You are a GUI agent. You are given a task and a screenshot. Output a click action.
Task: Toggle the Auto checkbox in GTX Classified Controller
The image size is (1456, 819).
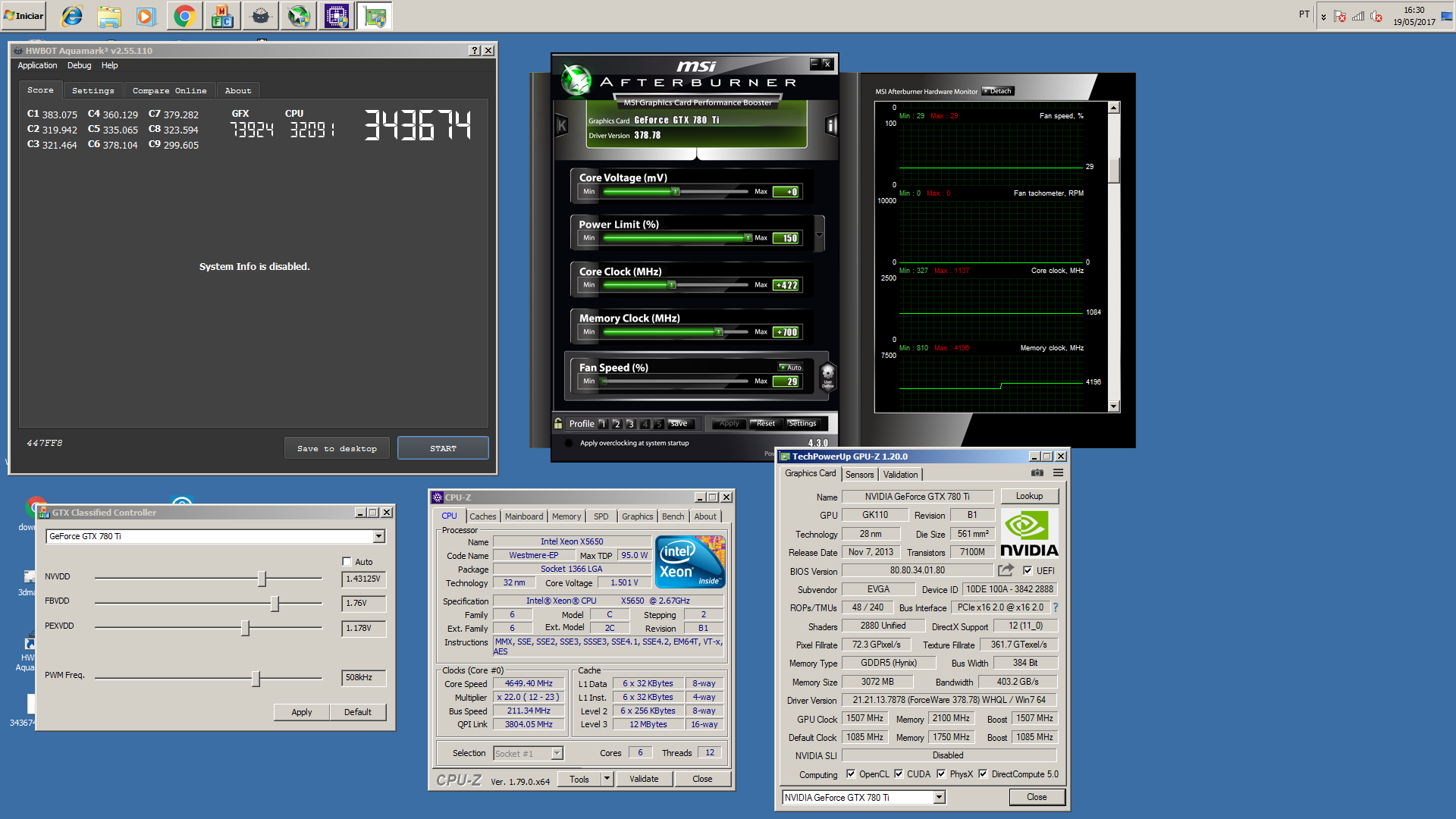click(347, 561)
